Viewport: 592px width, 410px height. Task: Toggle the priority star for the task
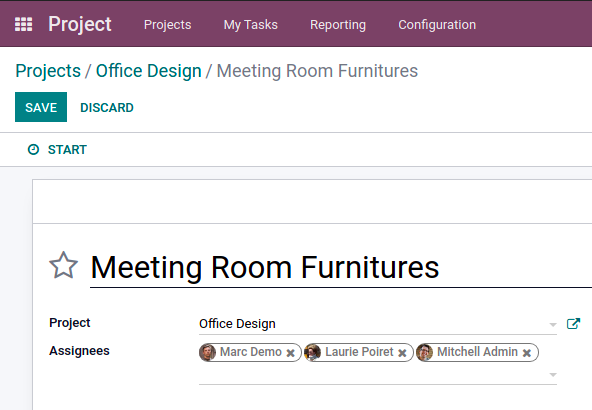63,266
